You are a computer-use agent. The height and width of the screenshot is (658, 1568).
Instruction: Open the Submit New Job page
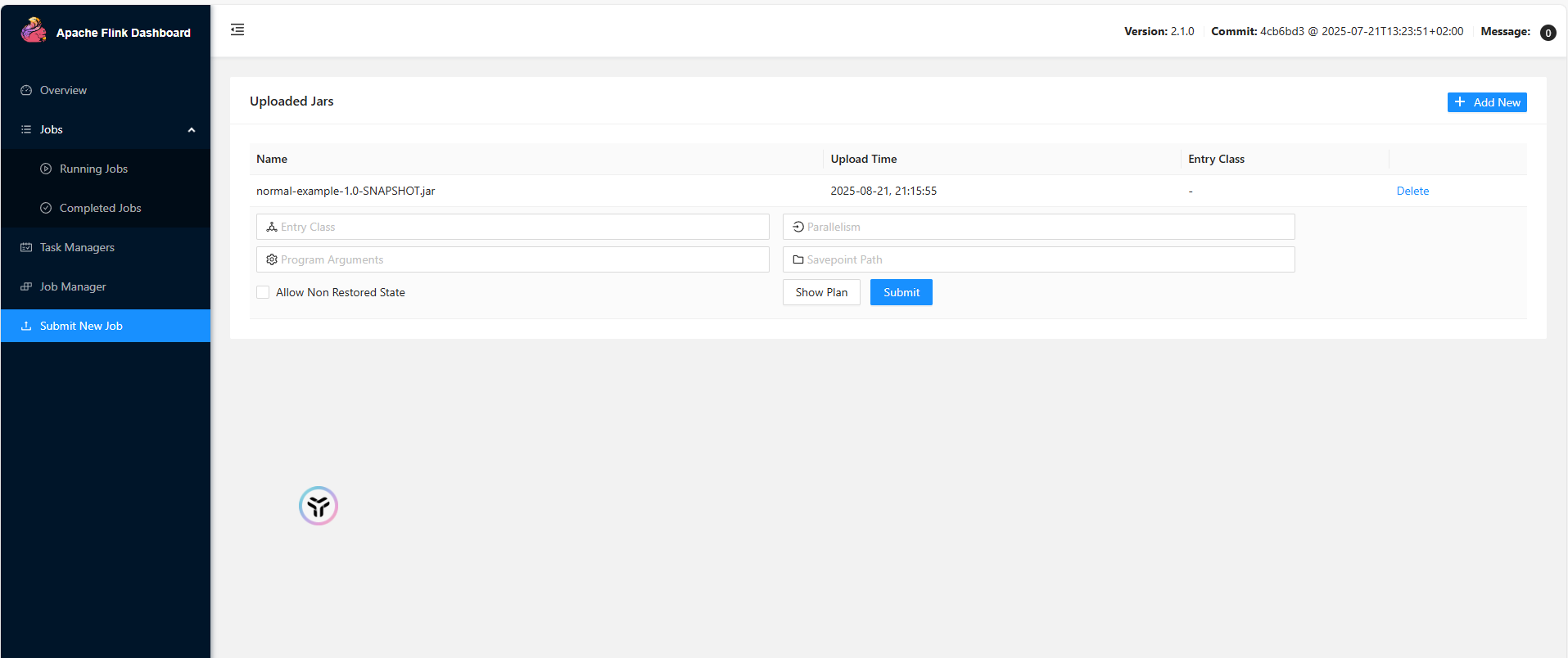pos(81,326)
